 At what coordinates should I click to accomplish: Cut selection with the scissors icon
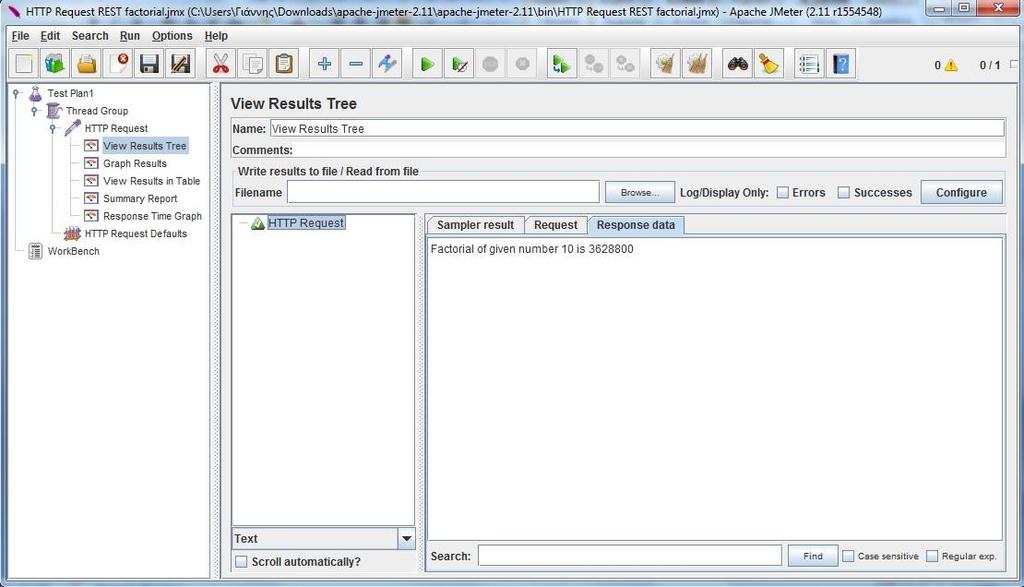[221, 64]
